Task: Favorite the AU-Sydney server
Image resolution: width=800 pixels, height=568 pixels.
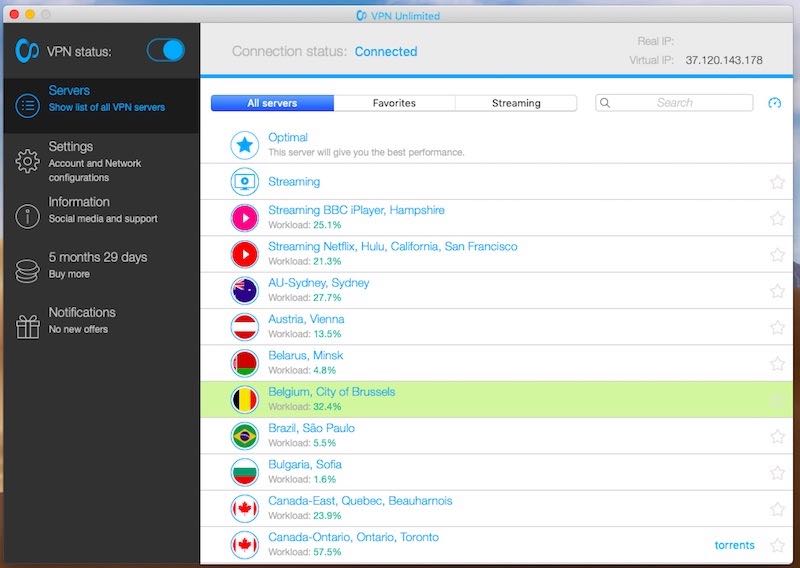Action: [x=777, y=291]
